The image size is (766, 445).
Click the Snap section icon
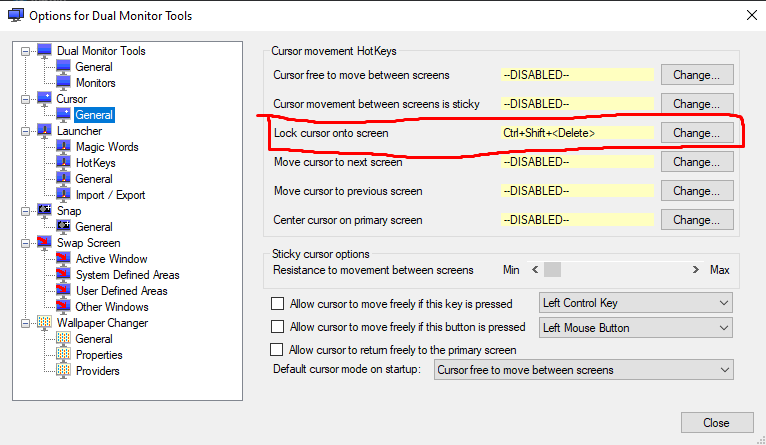(x=43, y=211)
